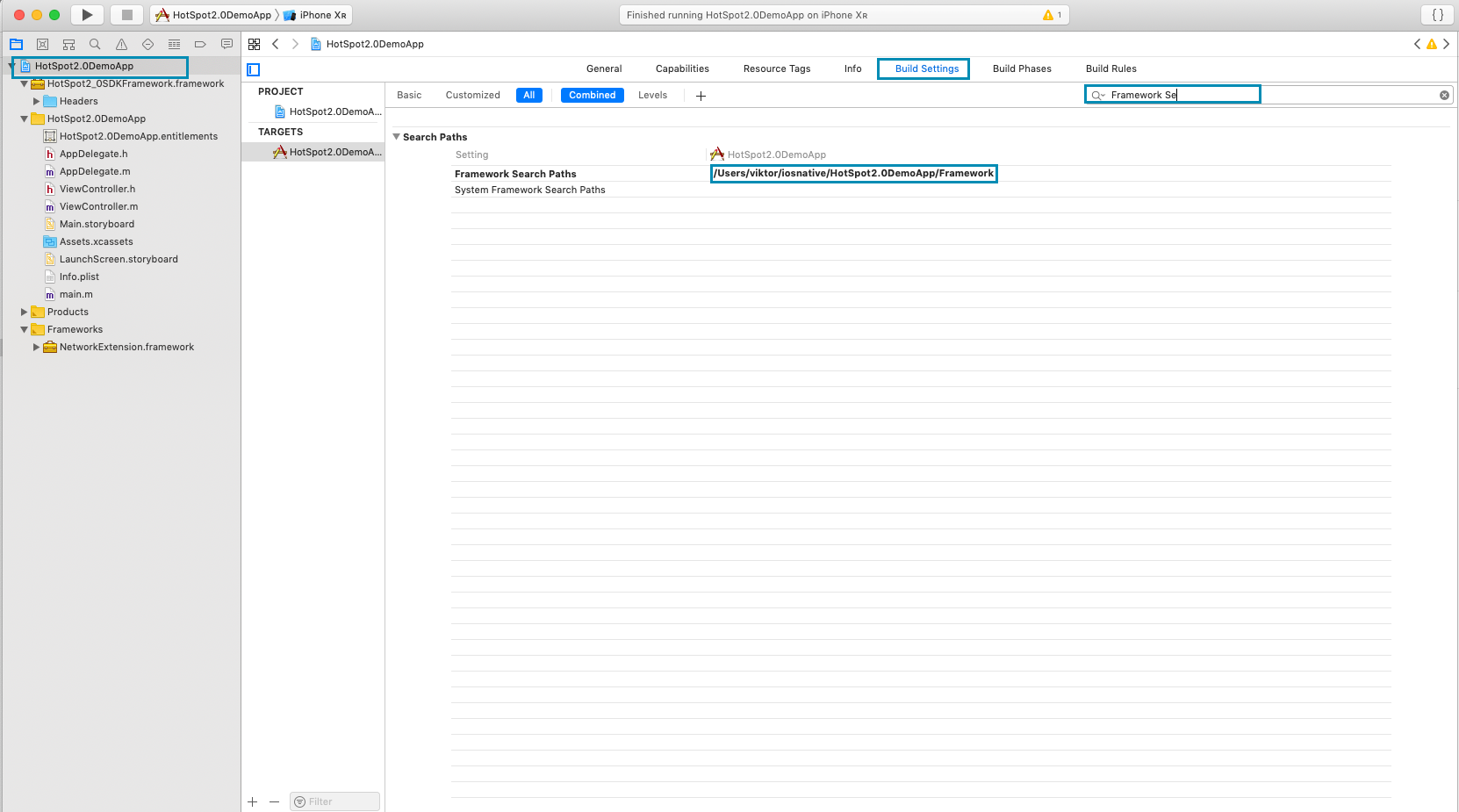Choose the iPhone XR run destination
Image resolution: width=1459 pixels, height=812 pixels.
pyautogui.click(x=314, y=15)
